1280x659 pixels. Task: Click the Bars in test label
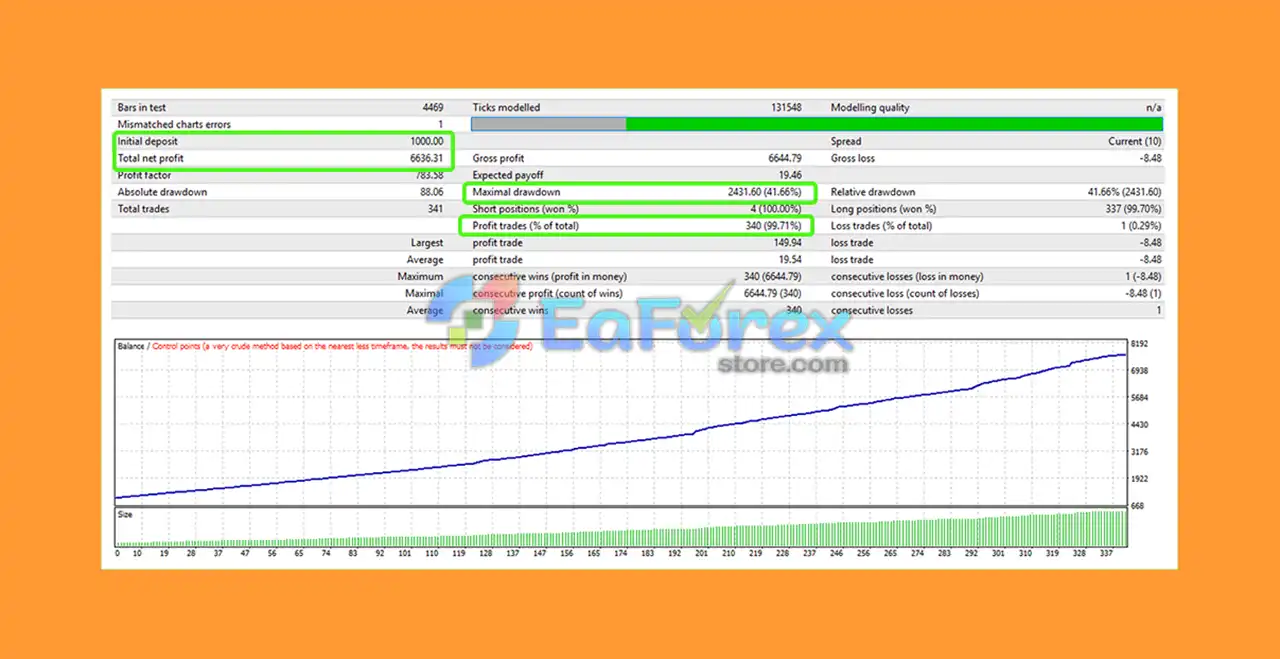tap(141, 108)
